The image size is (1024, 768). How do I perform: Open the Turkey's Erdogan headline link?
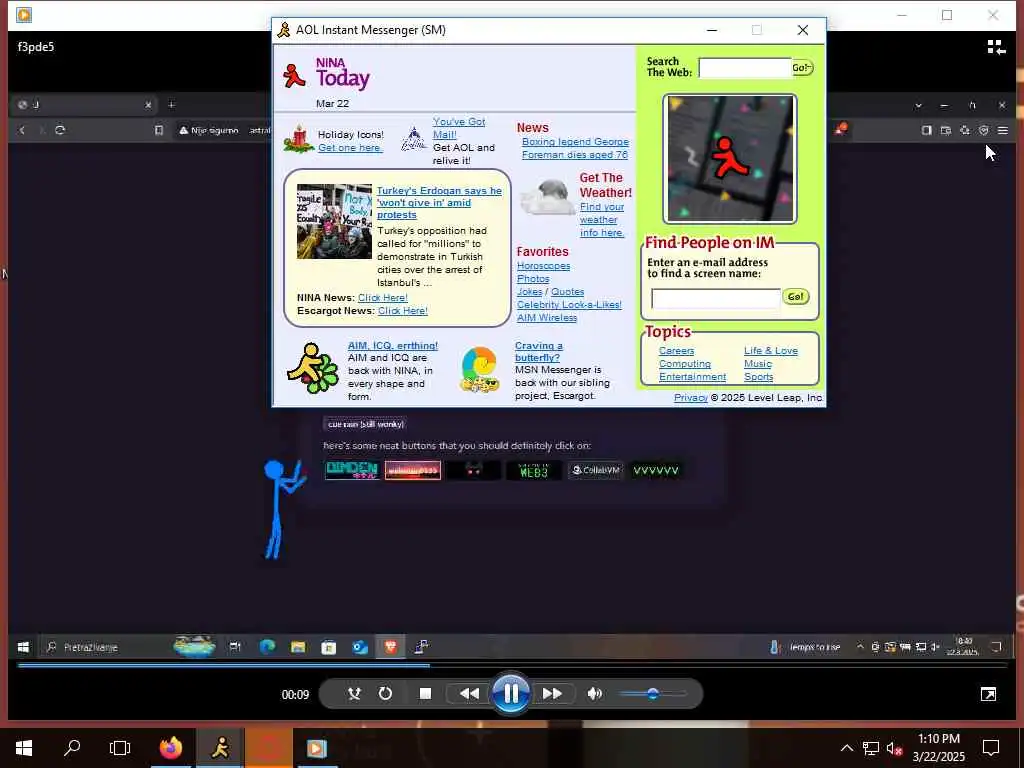[439, 202]
